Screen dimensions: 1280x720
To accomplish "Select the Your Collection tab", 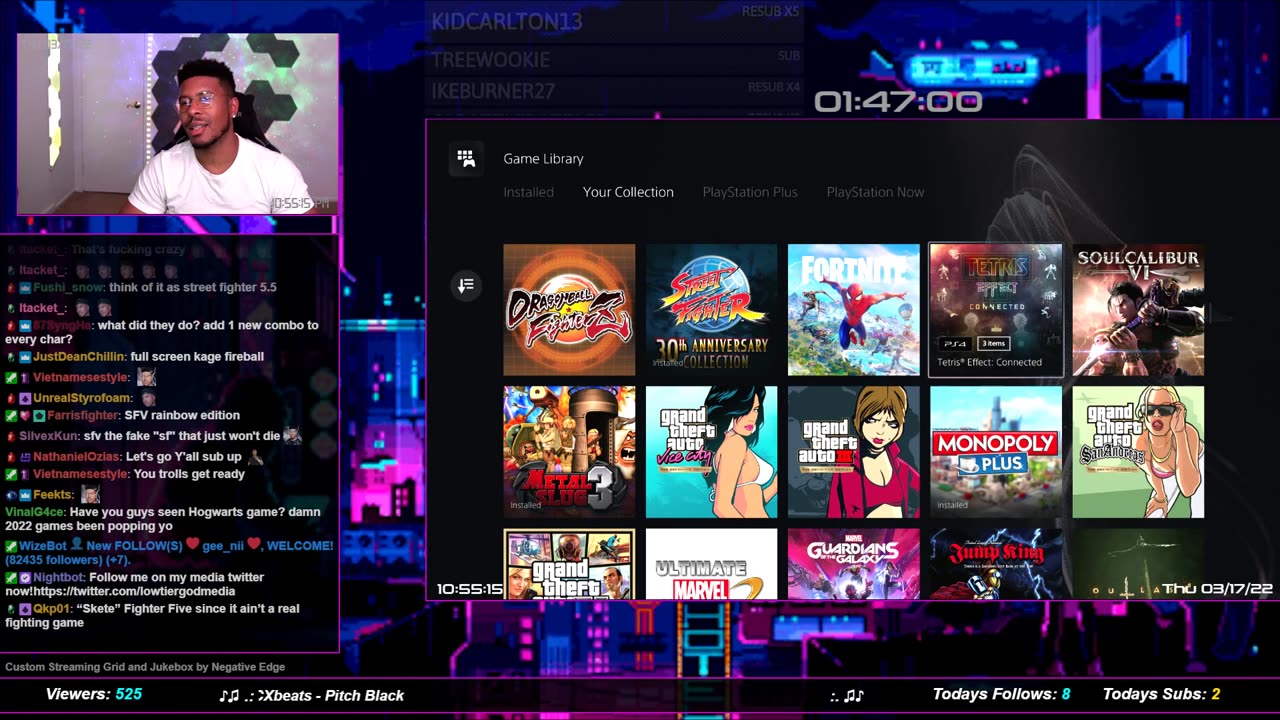I will click(628, 192).
